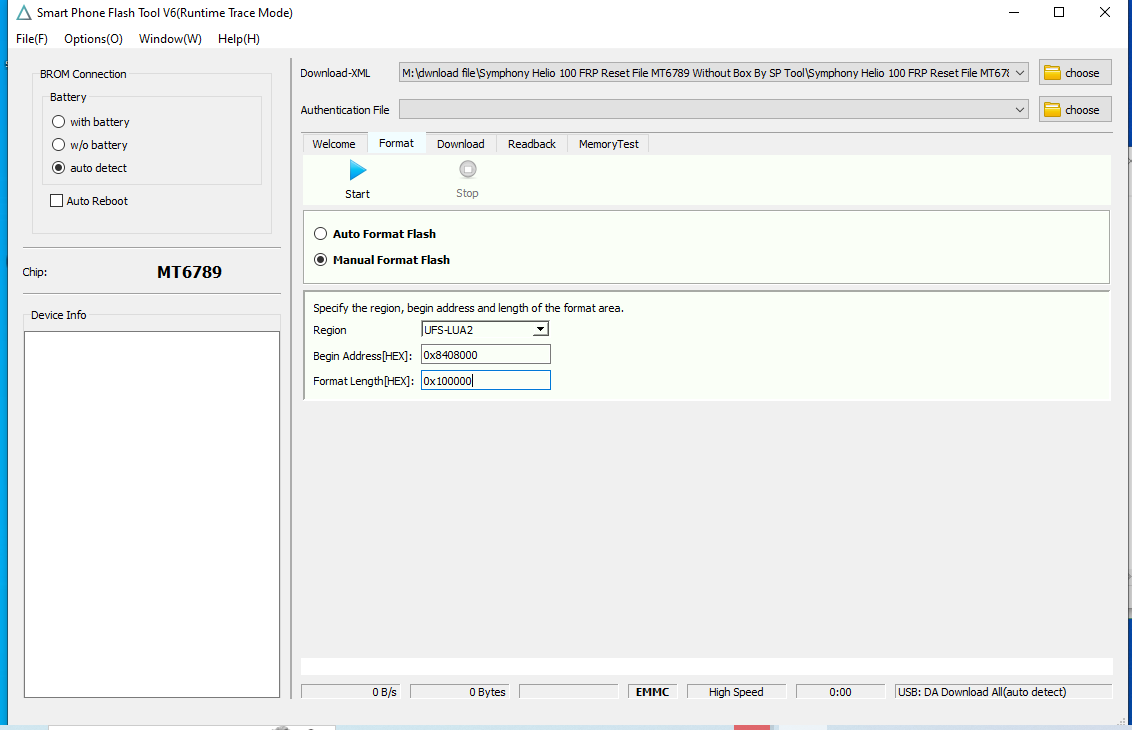Enable the Auto Reboot checkbox
1132x730 pixels.
click(57, 201)
